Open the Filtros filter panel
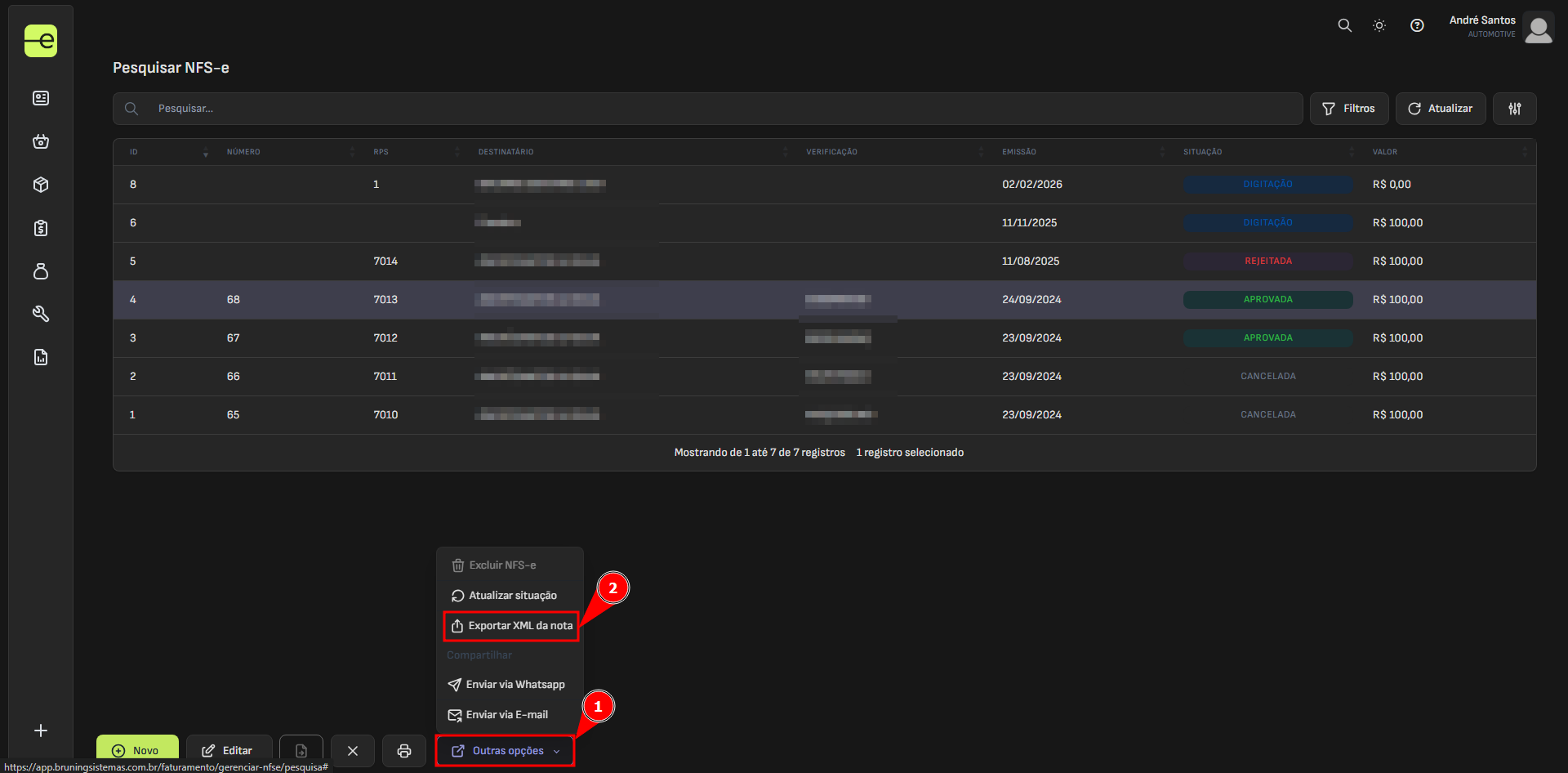 tap(1348, 109)
